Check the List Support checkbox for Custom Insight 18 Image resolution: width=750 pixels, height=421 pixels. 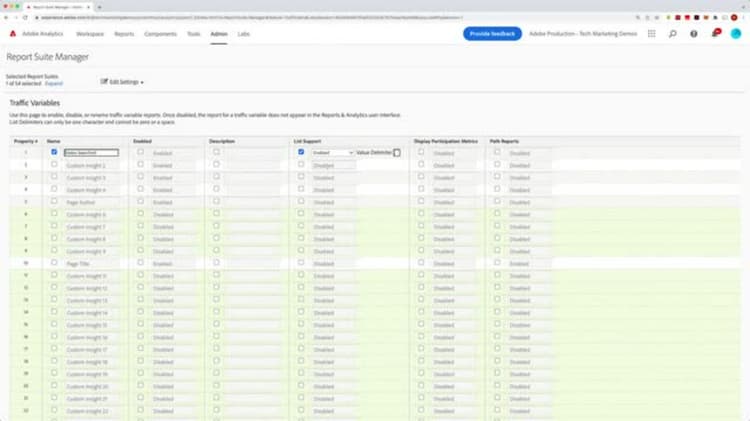click(x=301, y=361)
